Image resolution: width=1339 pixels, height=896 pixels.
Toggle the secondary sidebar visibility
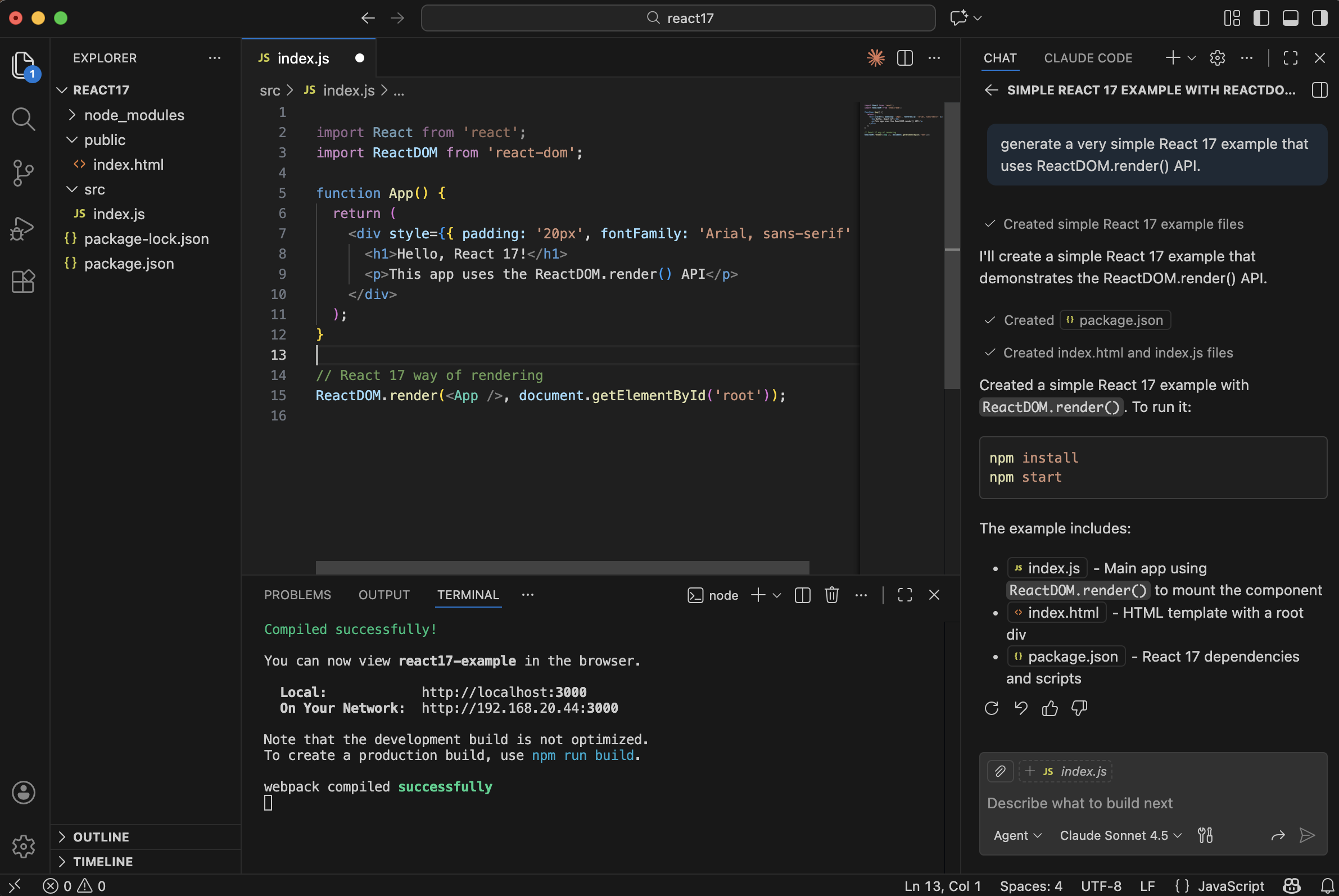[1319, 18]
